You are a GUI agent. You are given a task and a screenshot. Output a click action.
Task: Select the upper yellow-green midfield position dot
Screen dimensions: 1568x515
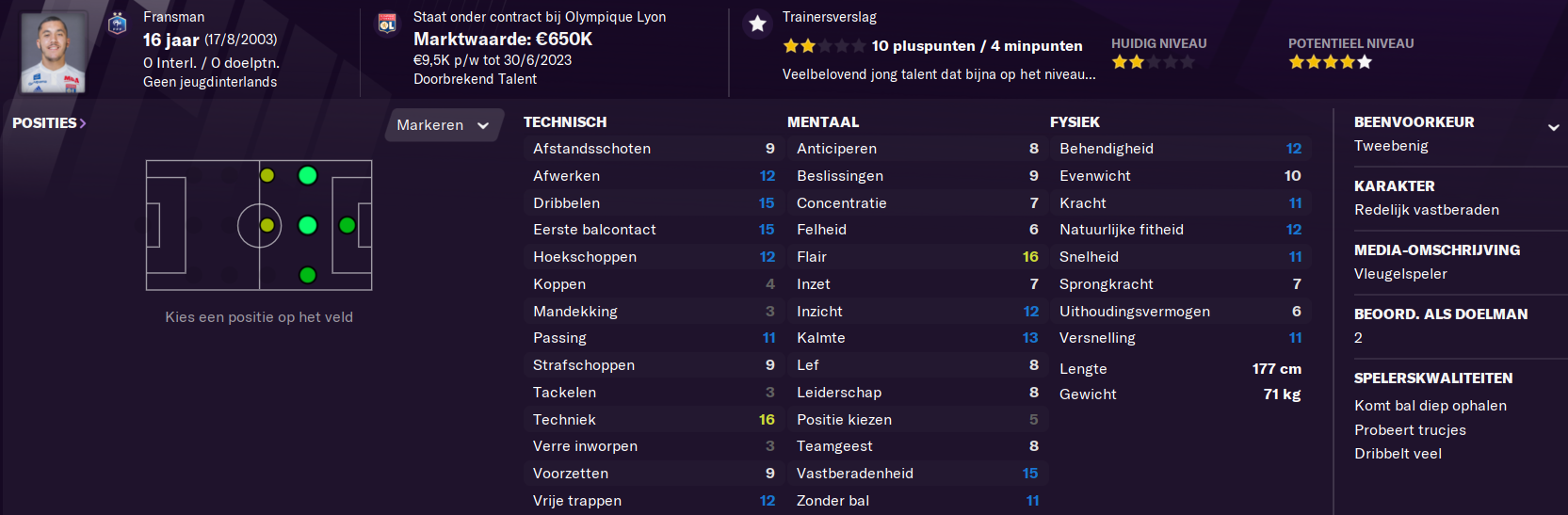pos(267,175)
